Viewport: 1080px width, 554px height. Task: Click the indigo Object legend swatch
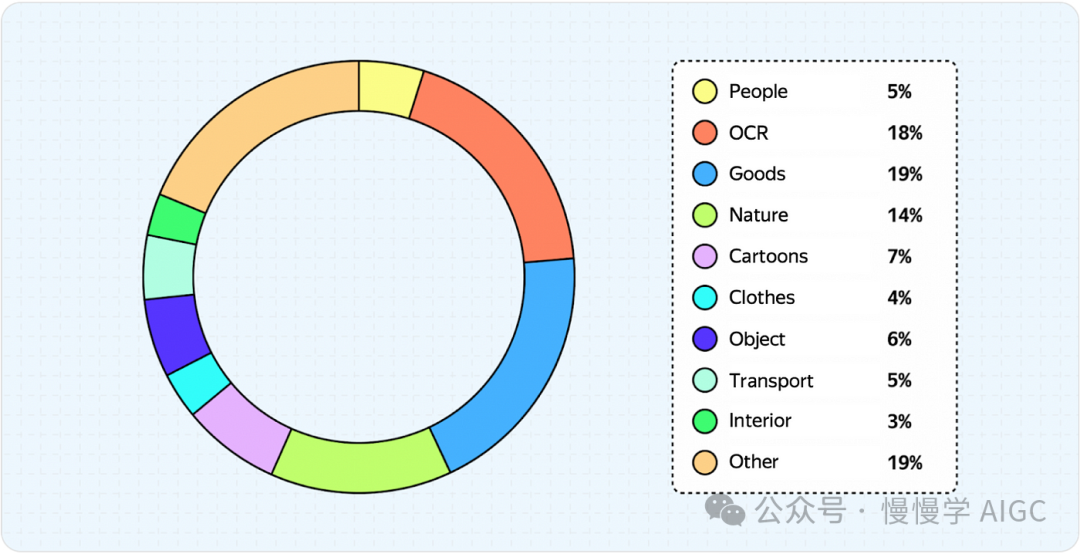pos(705,339)
